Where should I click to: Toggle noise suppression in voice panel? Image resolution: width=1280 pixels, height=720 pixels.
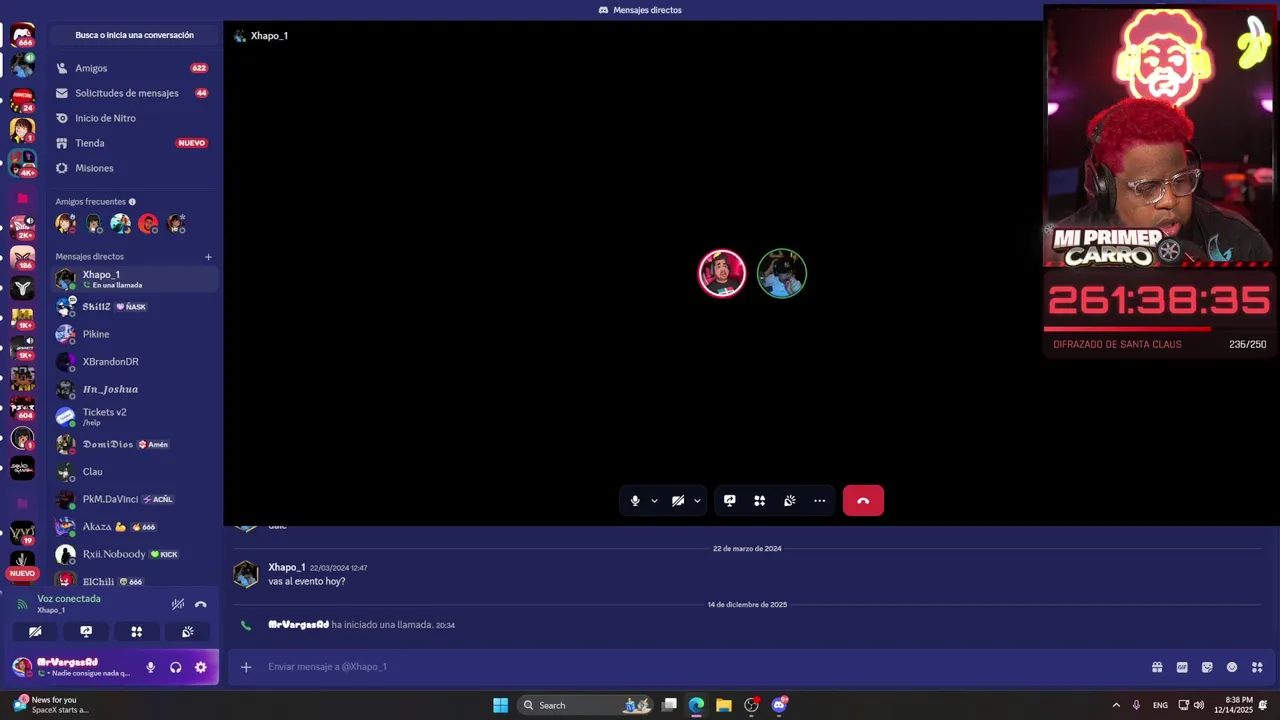pos(178,604)
